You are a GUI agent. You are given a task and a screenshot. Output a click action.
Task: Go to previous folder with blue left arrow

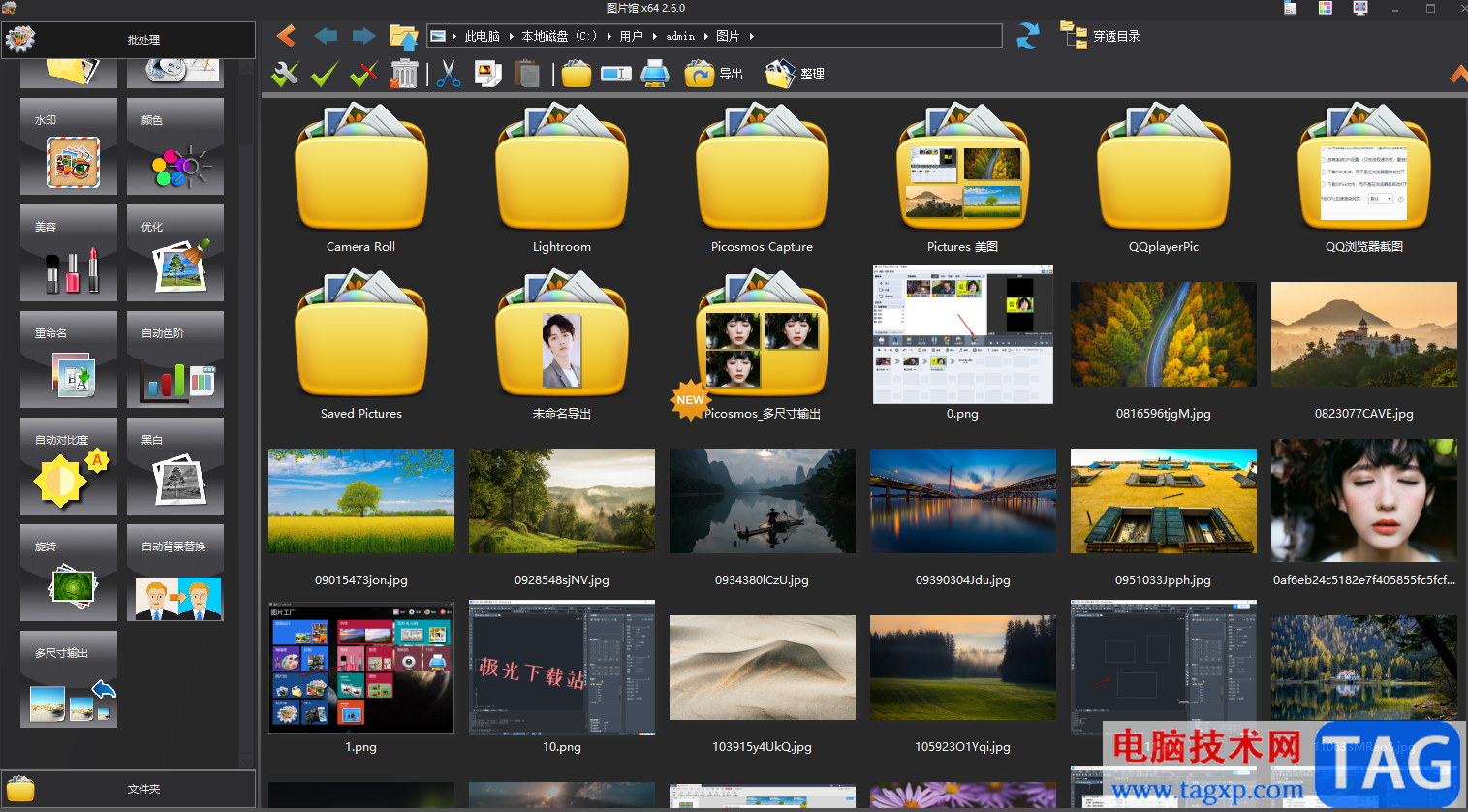click(x=326, y=36)
